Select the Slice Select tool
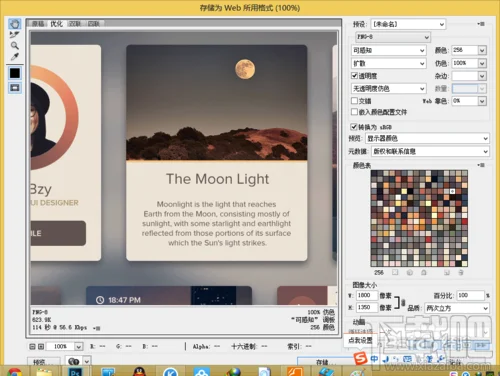 click(14, 34)
